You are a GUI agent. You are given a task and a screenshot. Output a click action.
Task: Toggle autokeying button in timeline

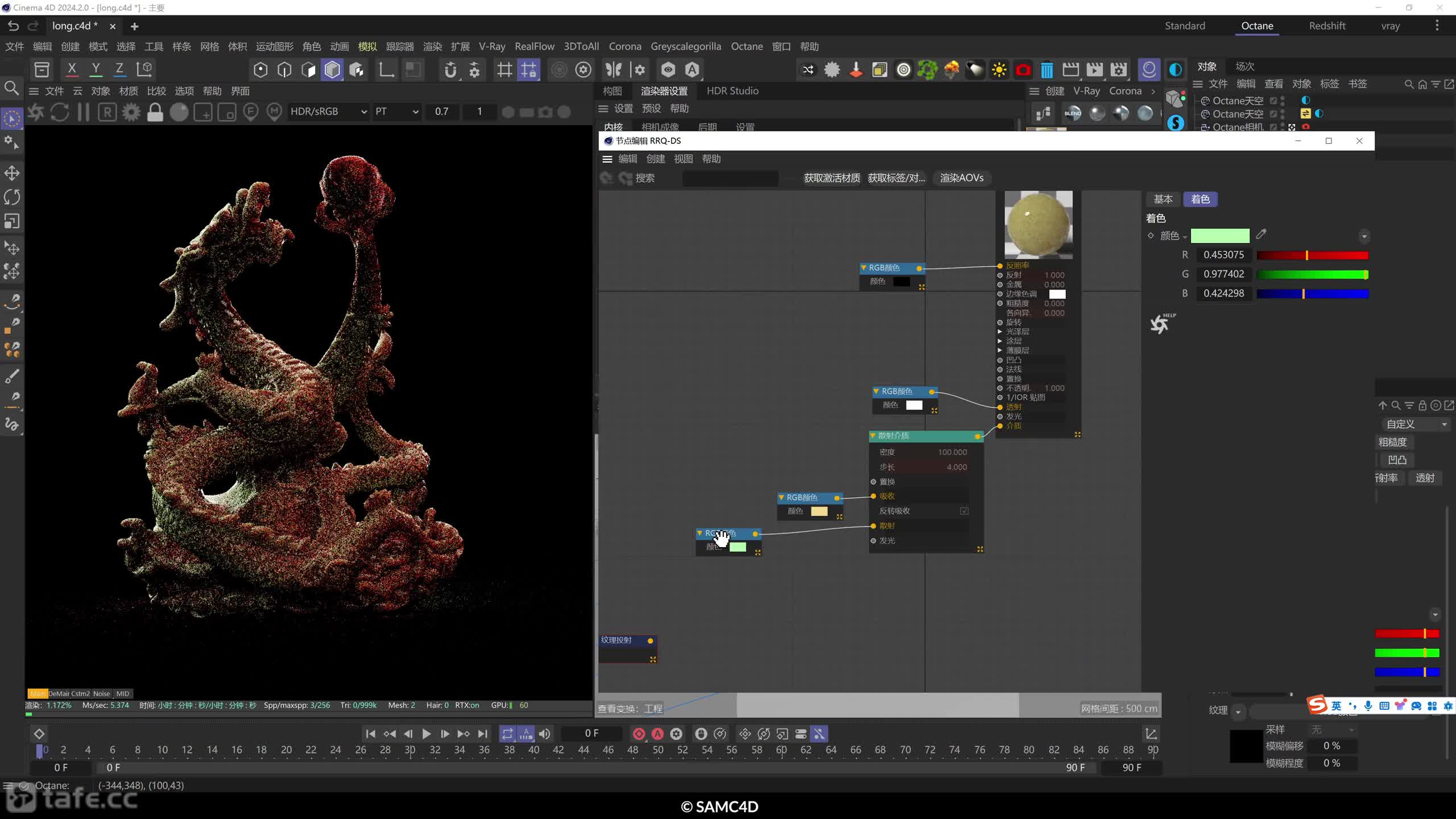657,734
